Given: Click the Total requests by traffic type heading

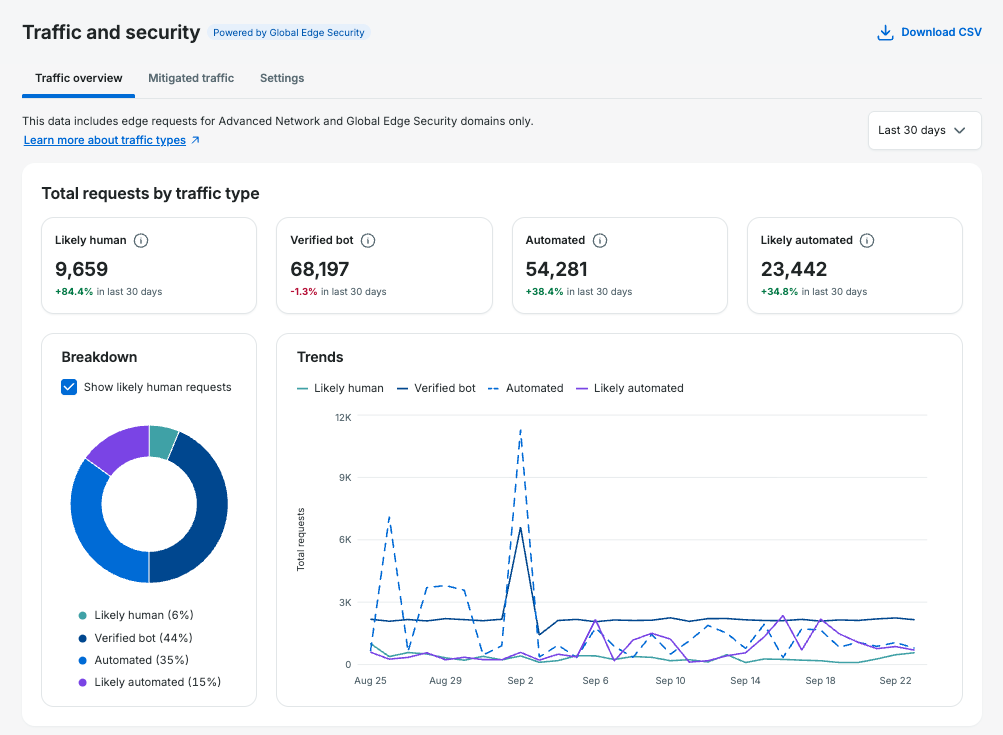Looking at the screenshot, I should tap(150, 194).
